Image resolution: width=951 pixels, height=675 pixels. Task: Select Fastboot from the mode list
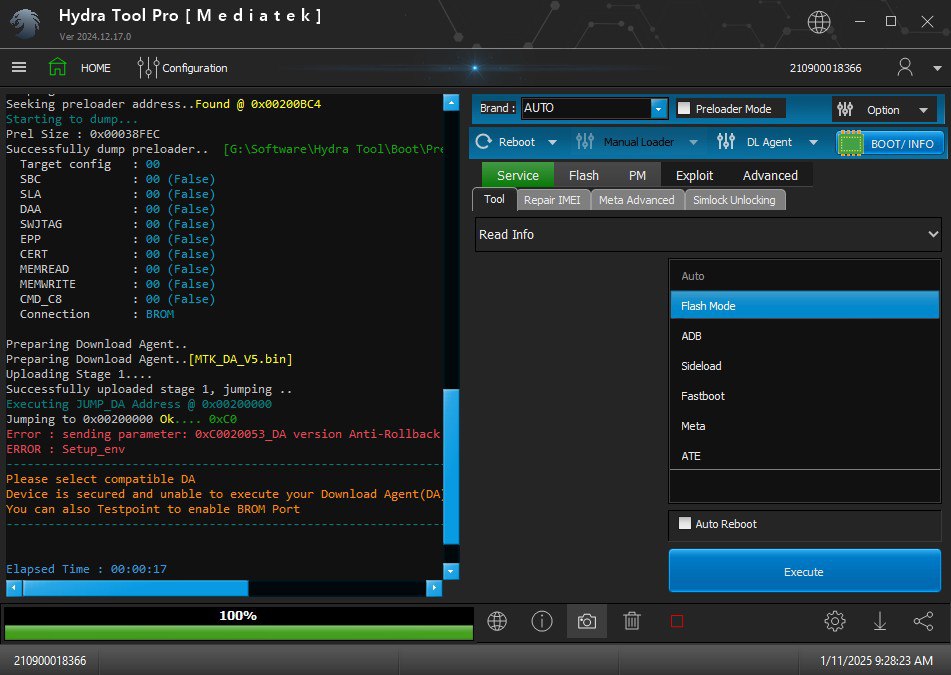703,396
